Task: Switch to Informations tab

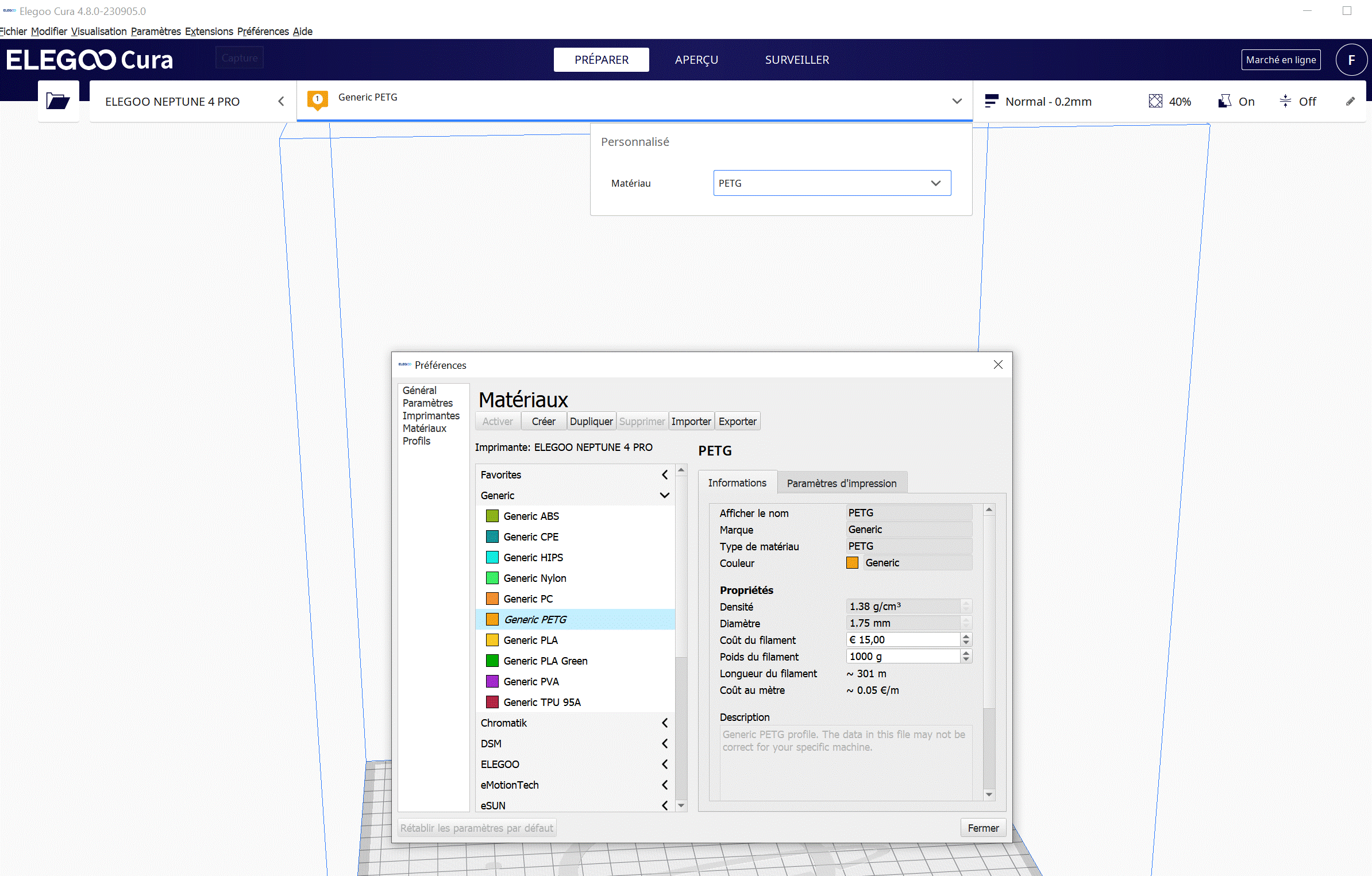Action: [x=737, y=483]
